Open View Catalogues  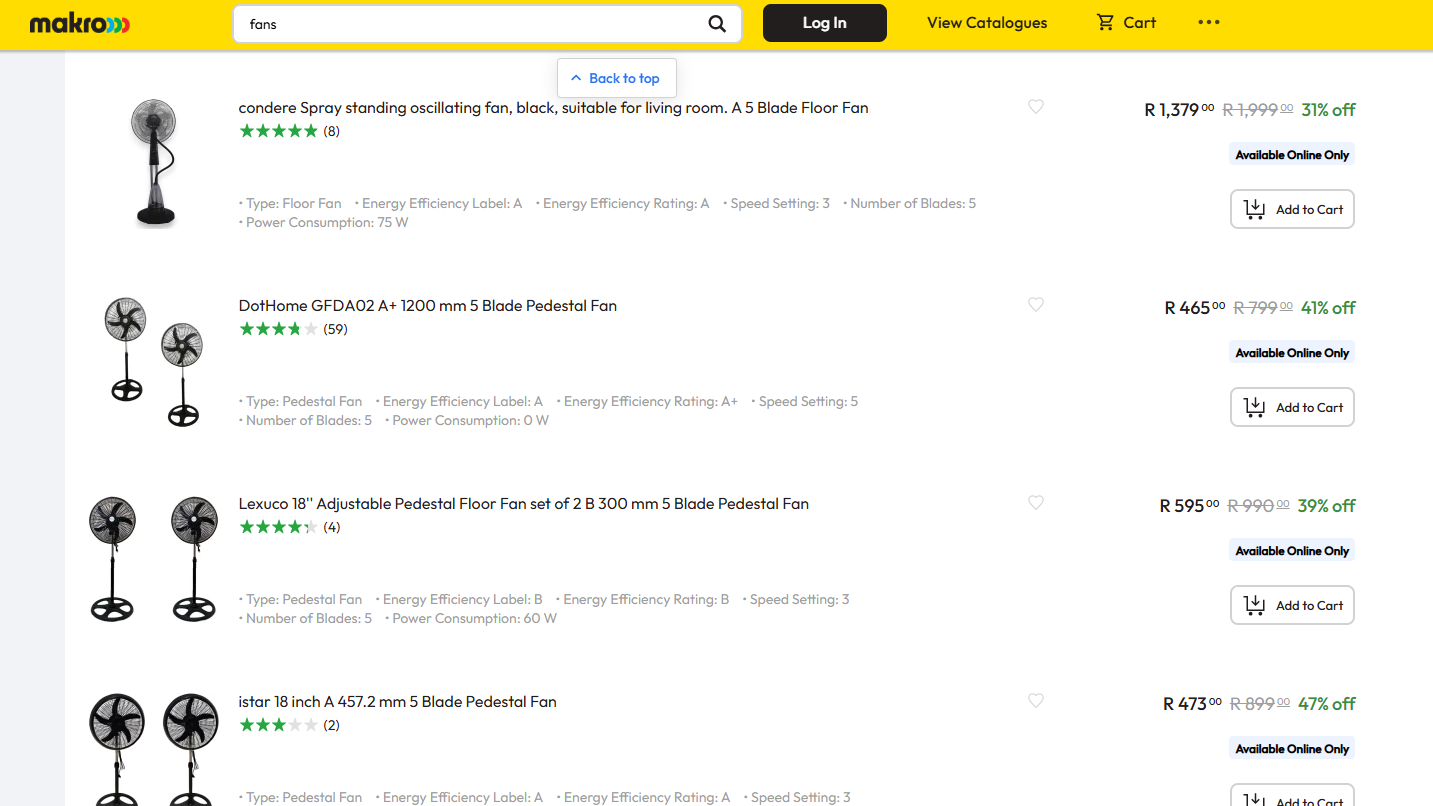tap(987, 23)
